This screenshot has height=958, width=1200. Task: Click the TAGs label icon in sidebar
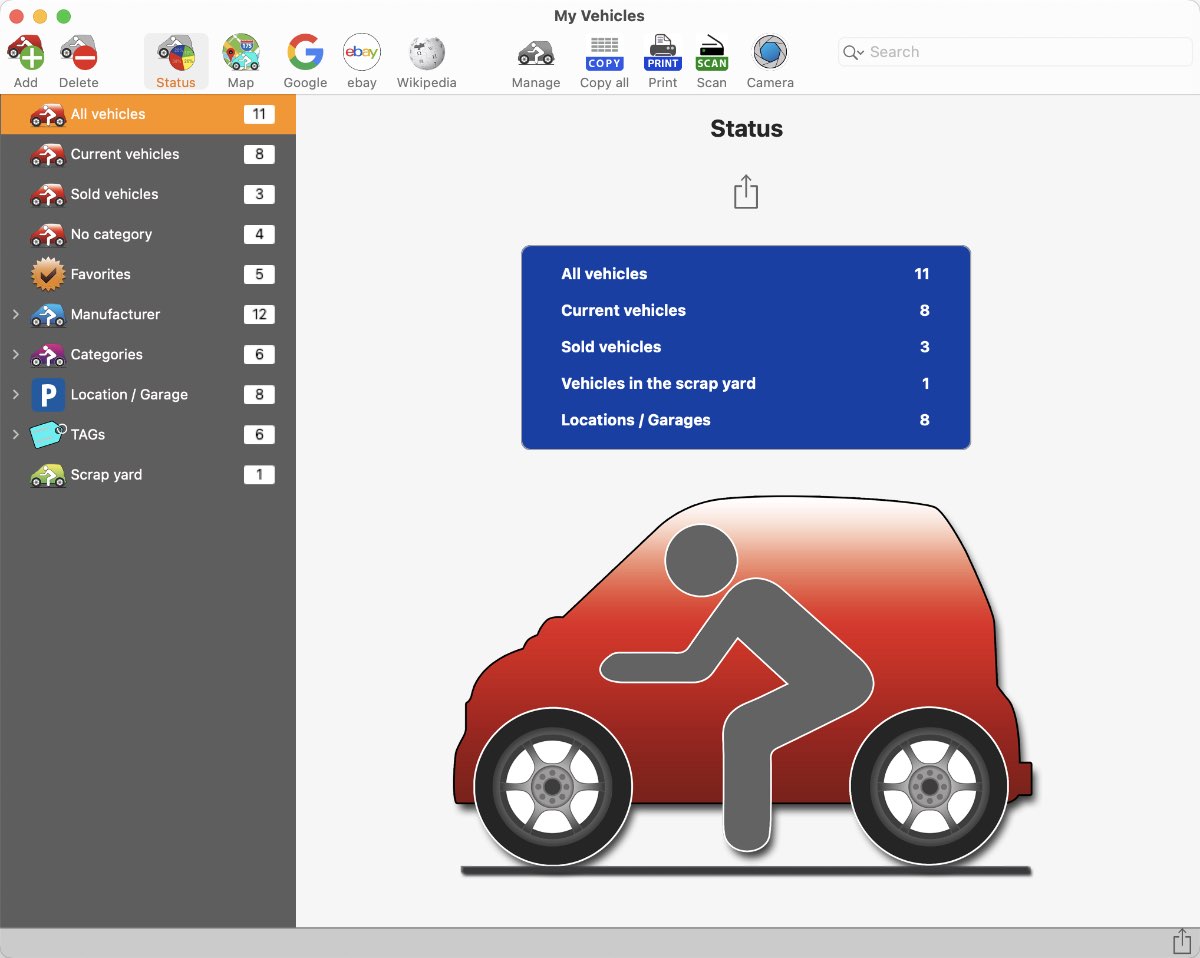(48, 434)
